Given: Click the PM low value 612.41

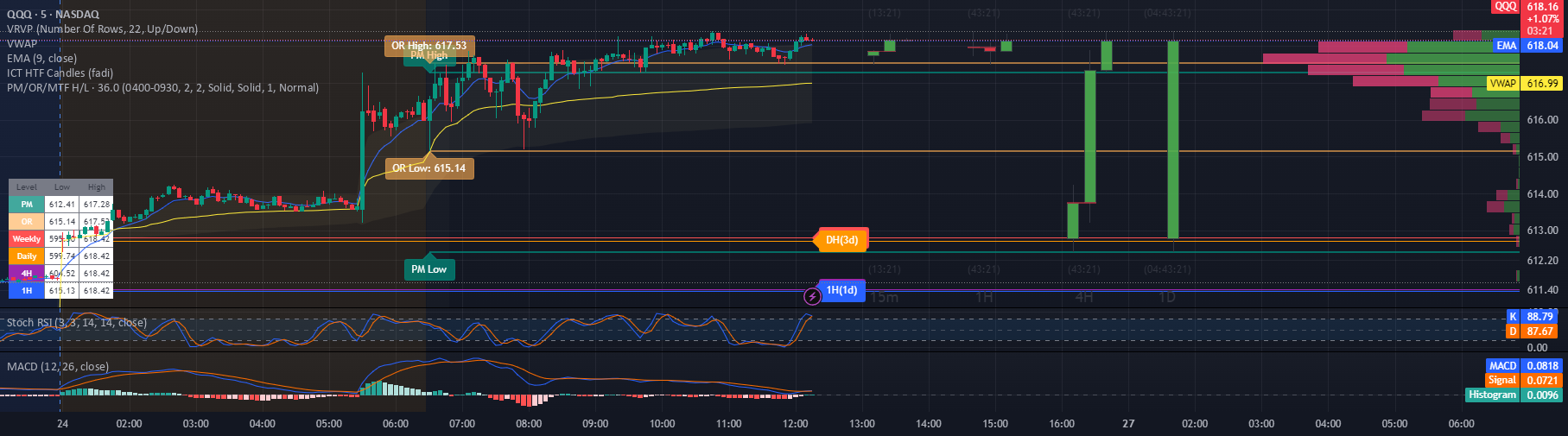Looking at the screenshot, I should tap(62, 205).
